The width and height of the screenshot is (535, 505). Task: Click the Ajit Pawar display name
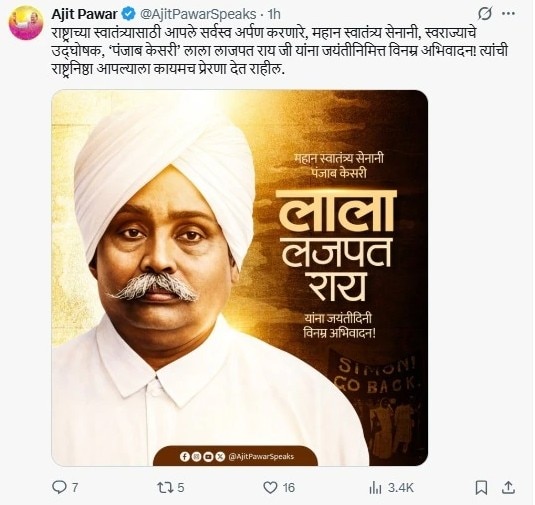click(84, 14)
